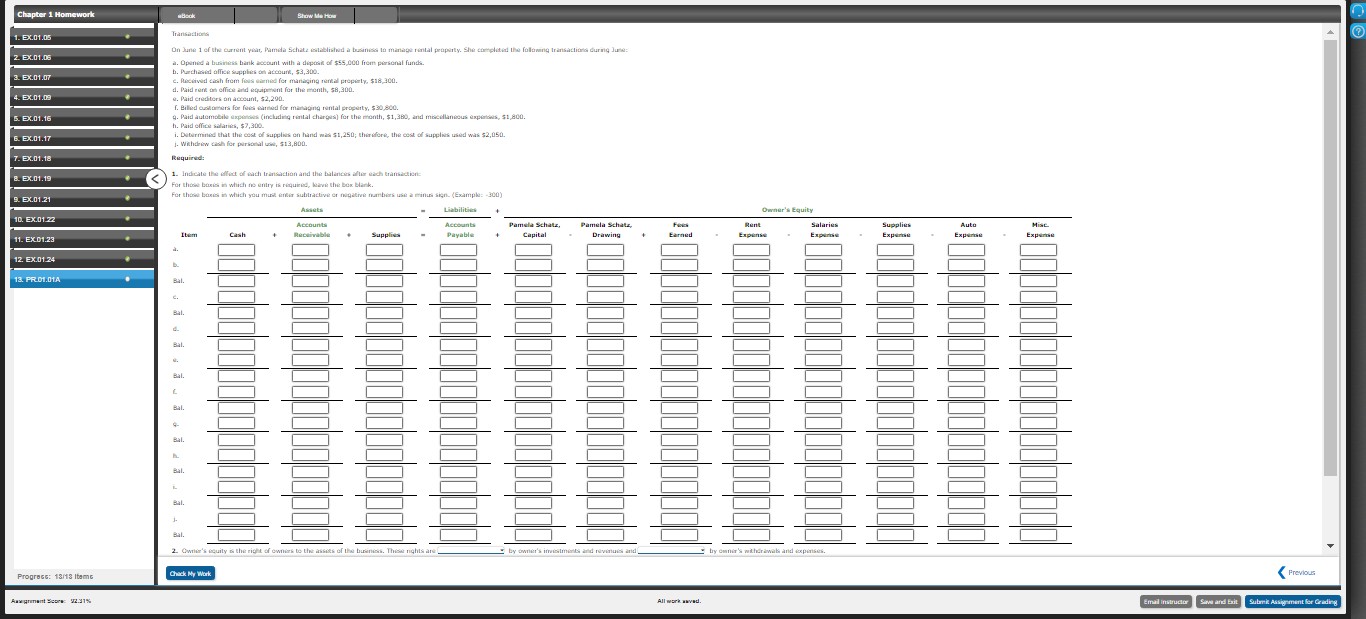Click status dot beside 2. EX.01.06

[x=126, y=59]
